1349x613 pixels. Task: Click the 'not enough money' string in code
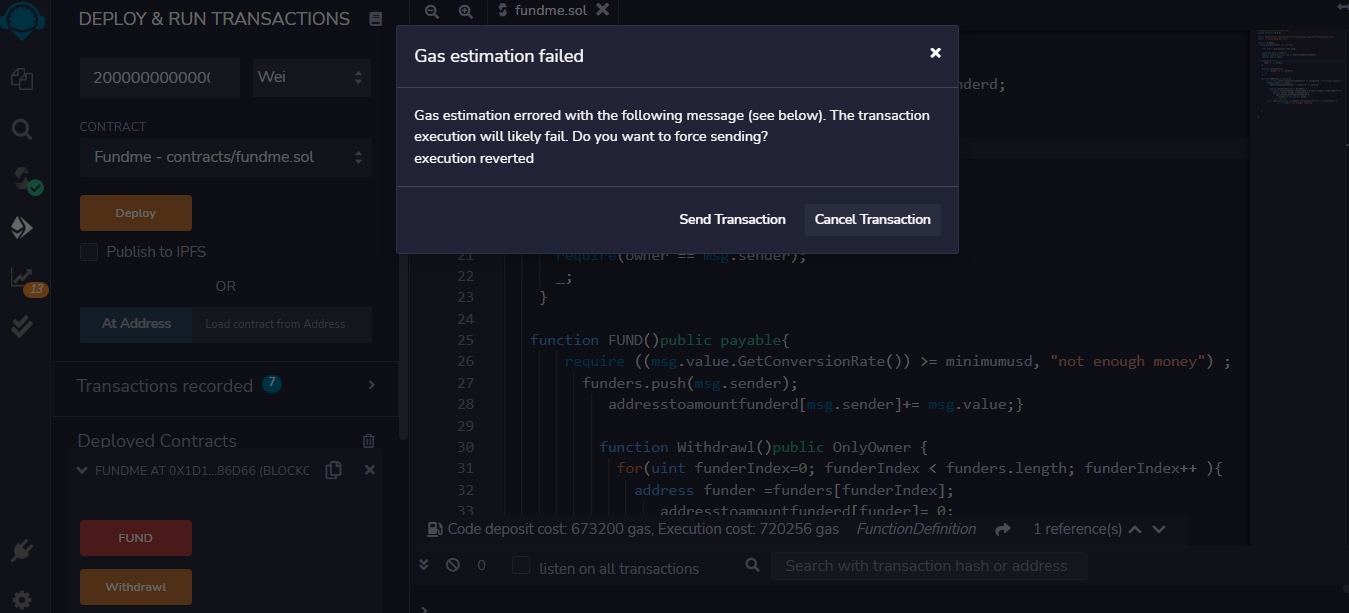1131,361
